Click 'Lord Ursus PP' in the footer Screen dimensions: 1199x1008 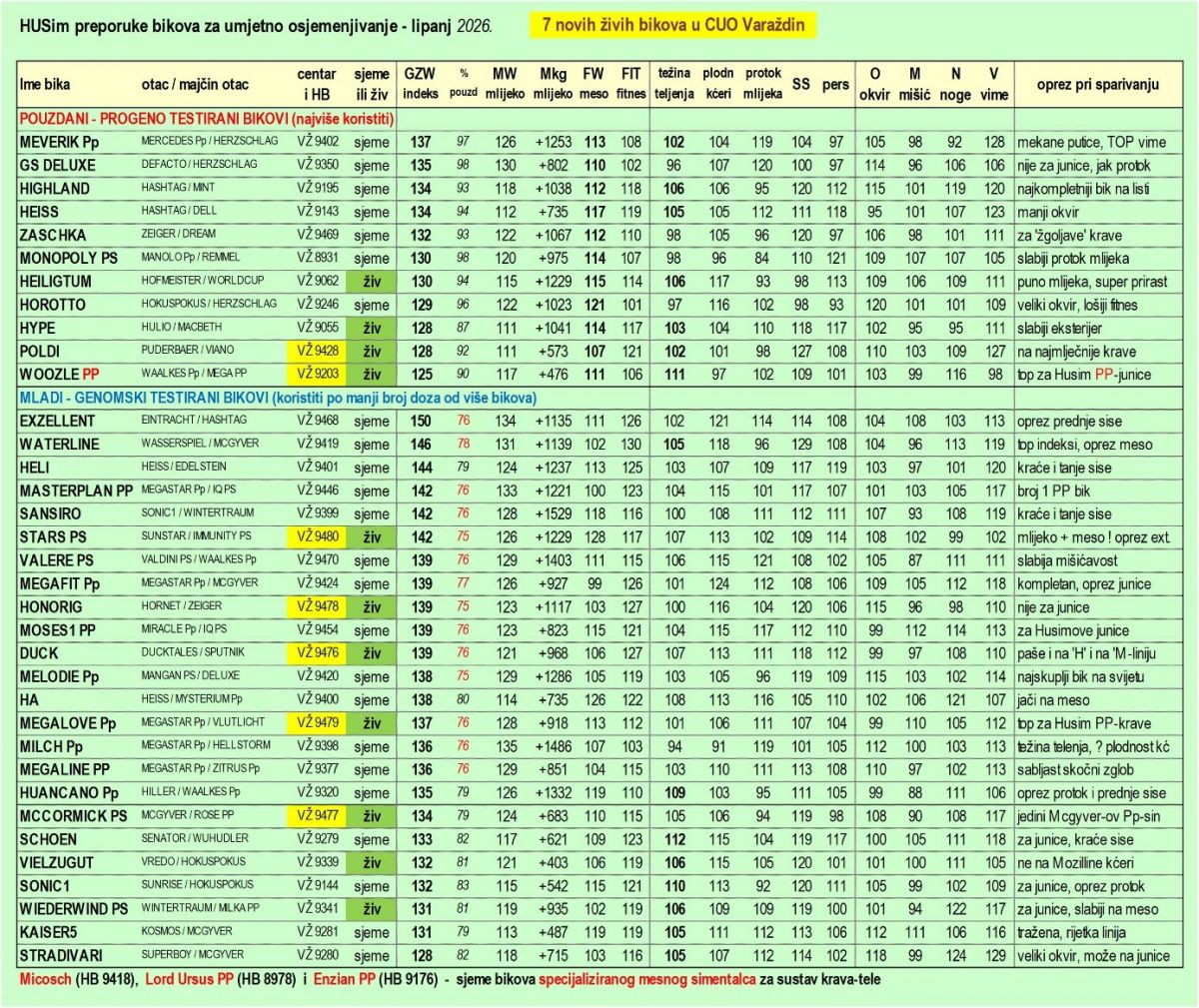(189, 979)
